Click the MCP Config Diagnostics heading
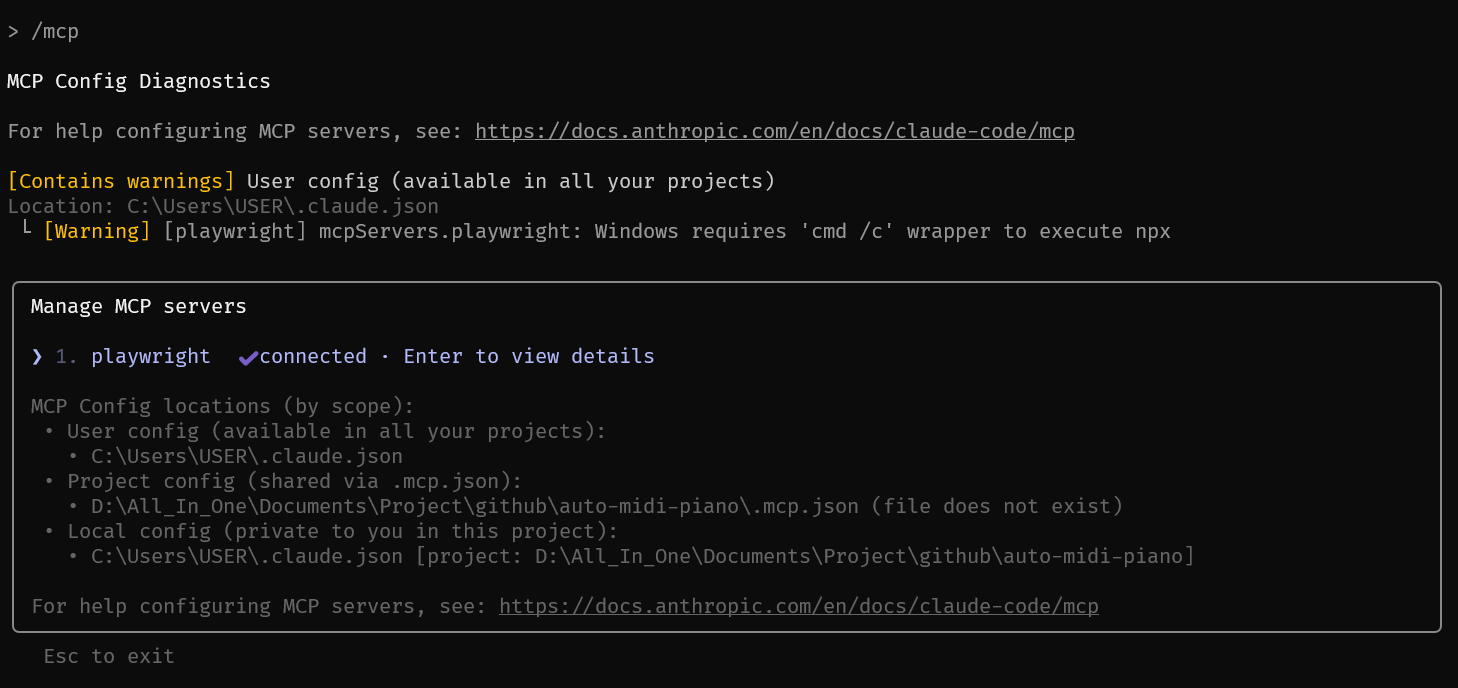Viewport: 1458px width, 688px height. point(139,80)
